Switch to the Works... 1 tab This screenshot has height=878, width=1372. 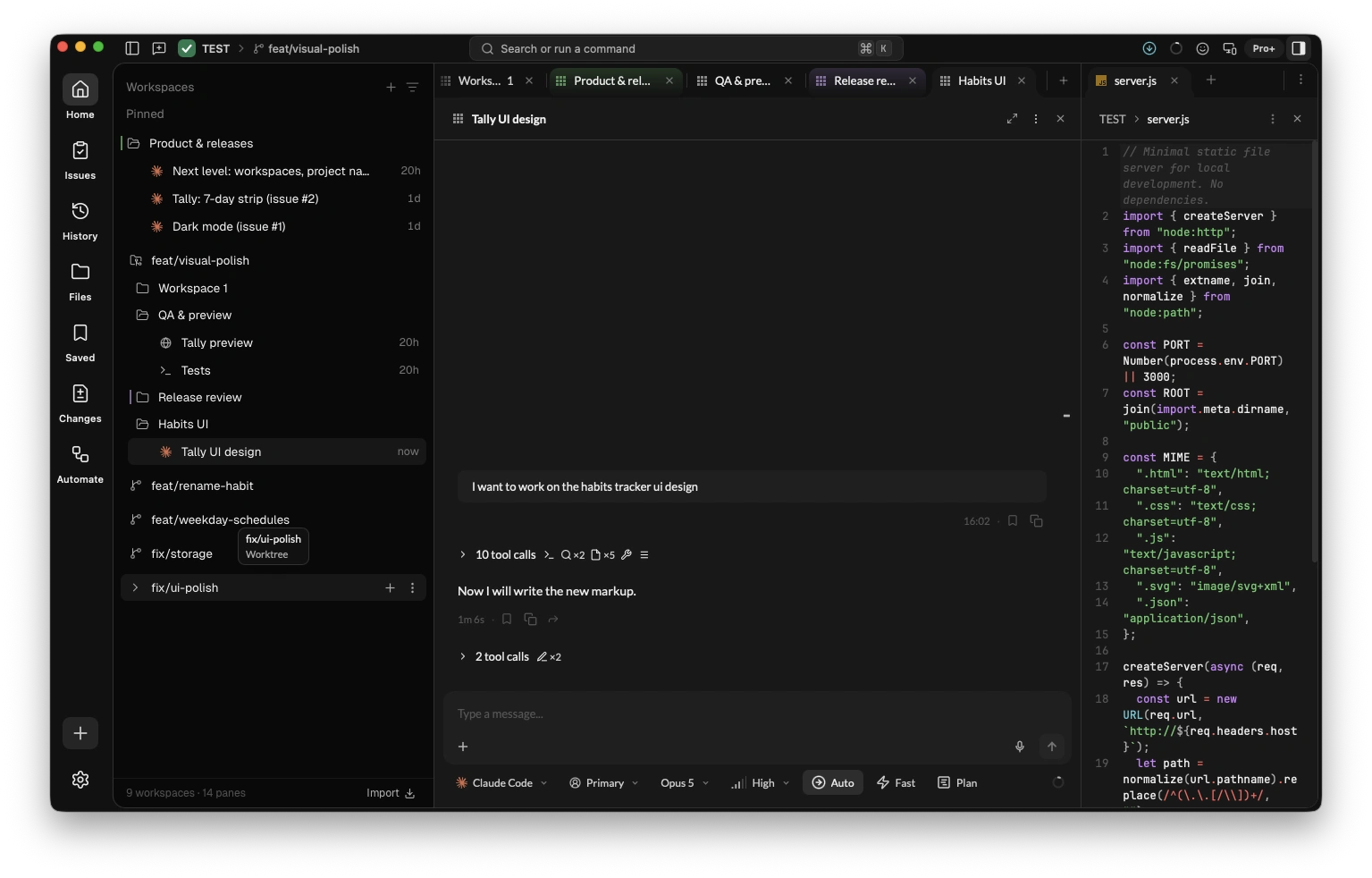click(x=486, y=80)
